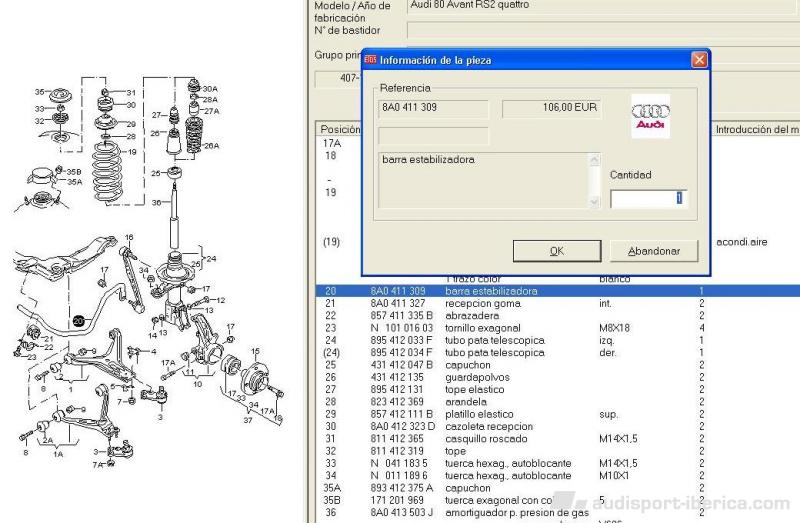The image size is (800, 523).
Task: Click position 18 in the parts list
Action: [x=331, y=156]
